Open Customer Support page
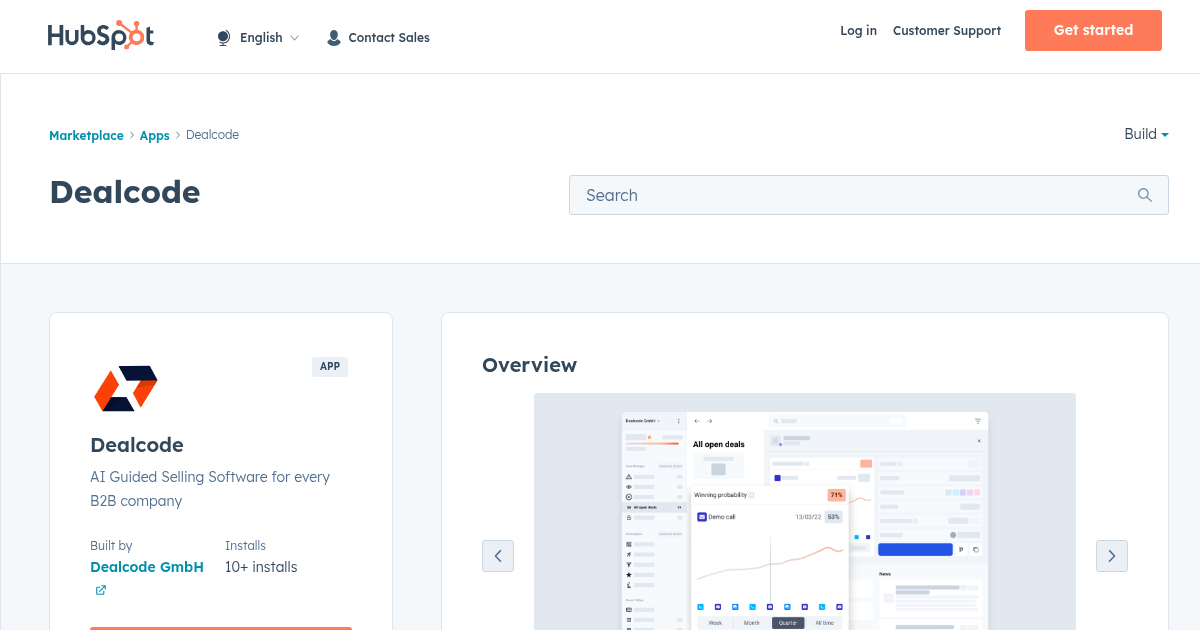The image size is (1200, 630). pyautogui.click(x=946, y=31)
